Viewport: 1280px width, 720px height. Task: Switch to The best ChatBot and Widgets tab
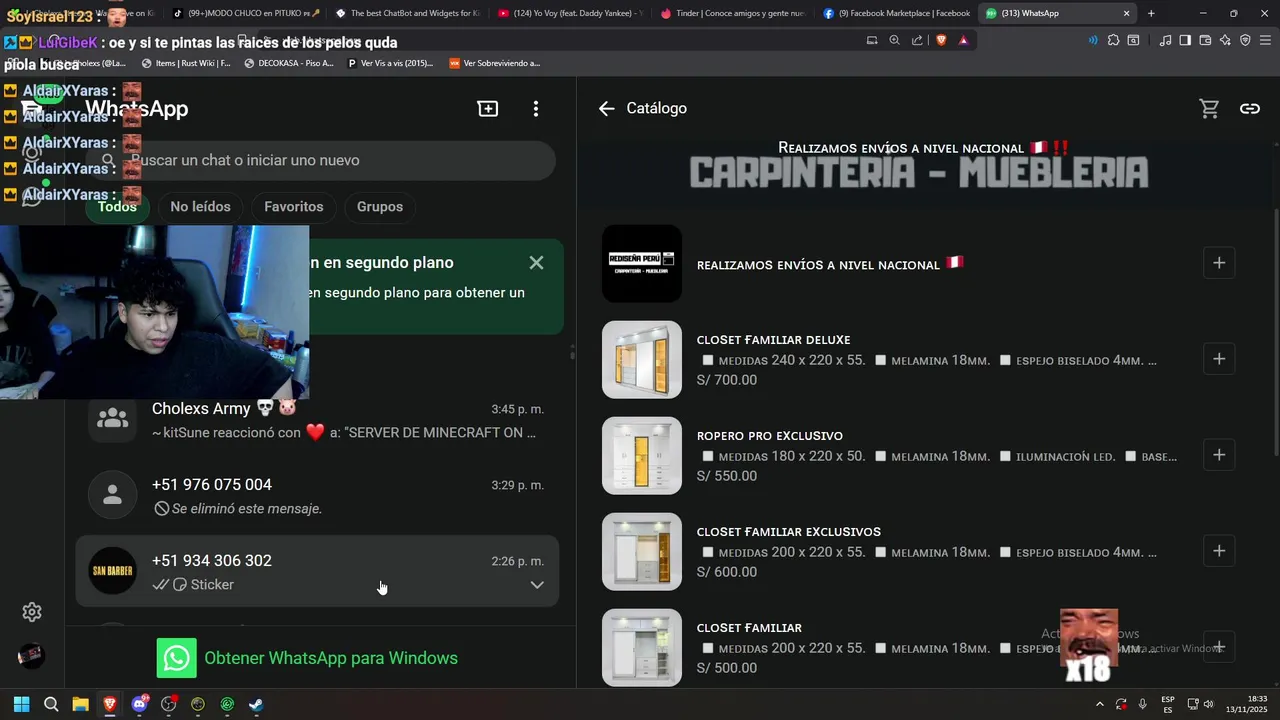pyautogui.click(x=407, y=13)
